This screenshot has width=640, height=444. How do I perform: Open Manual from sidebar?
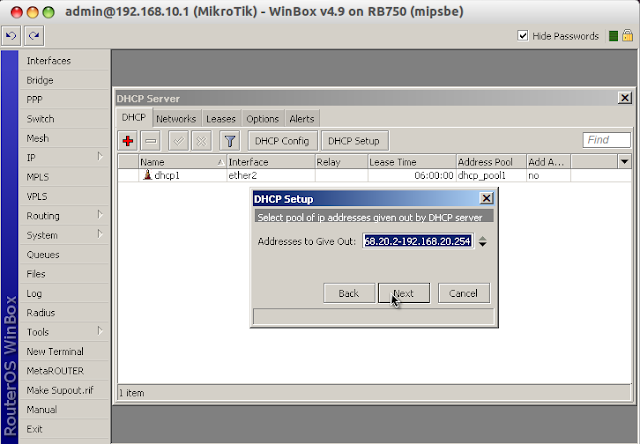click(64, 410)
